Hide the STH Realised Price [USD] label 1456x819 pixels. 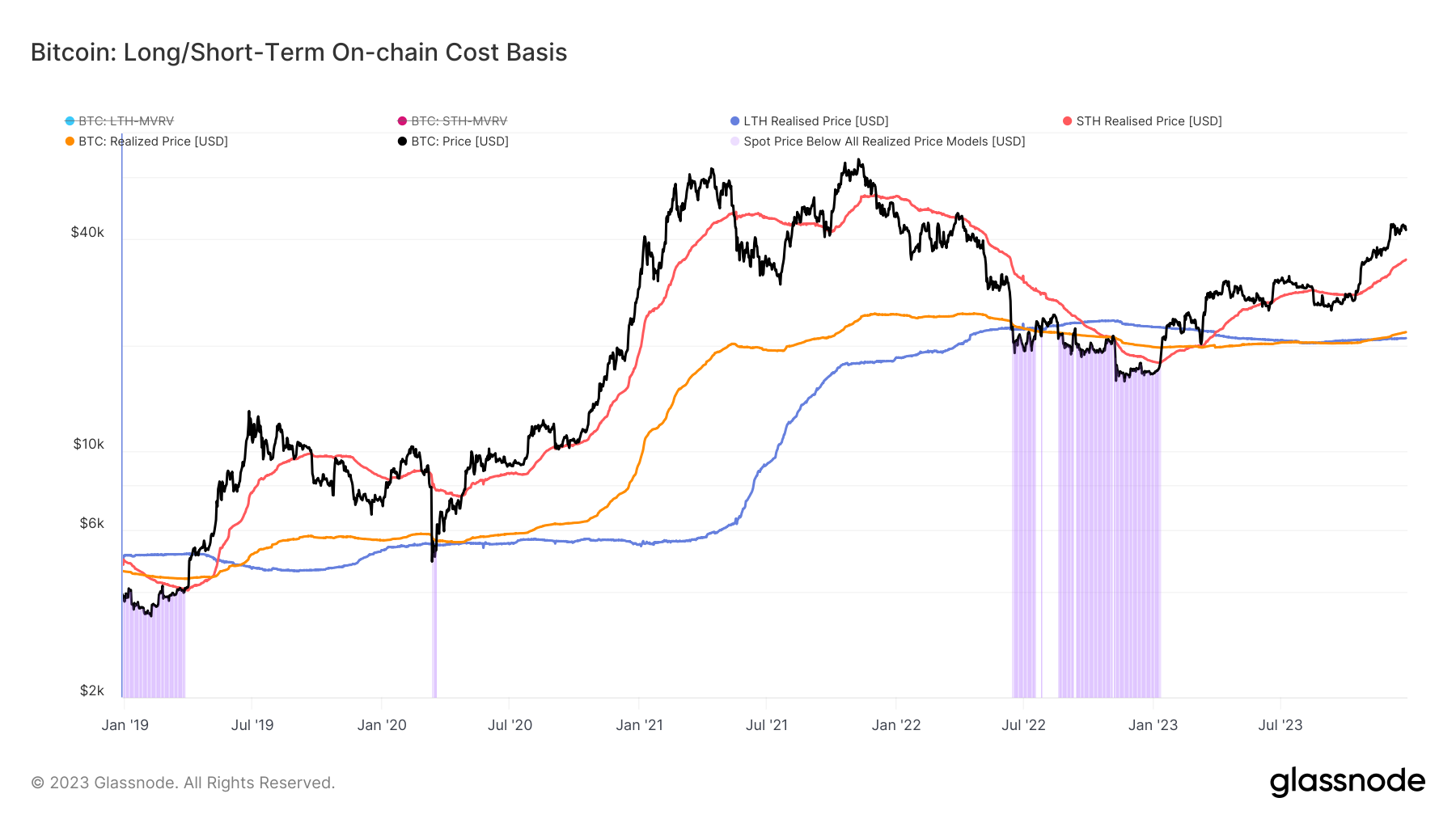tap(1149, 121)
